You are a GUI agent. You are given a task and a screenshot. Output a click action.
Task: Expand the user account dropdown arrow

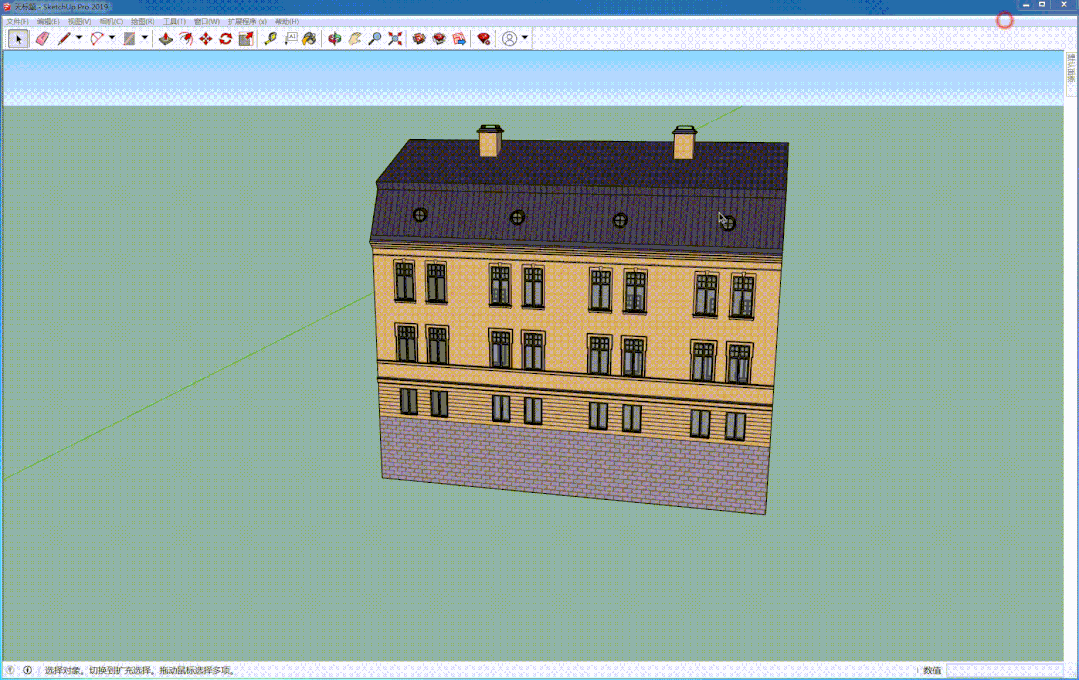click(525, 39)
